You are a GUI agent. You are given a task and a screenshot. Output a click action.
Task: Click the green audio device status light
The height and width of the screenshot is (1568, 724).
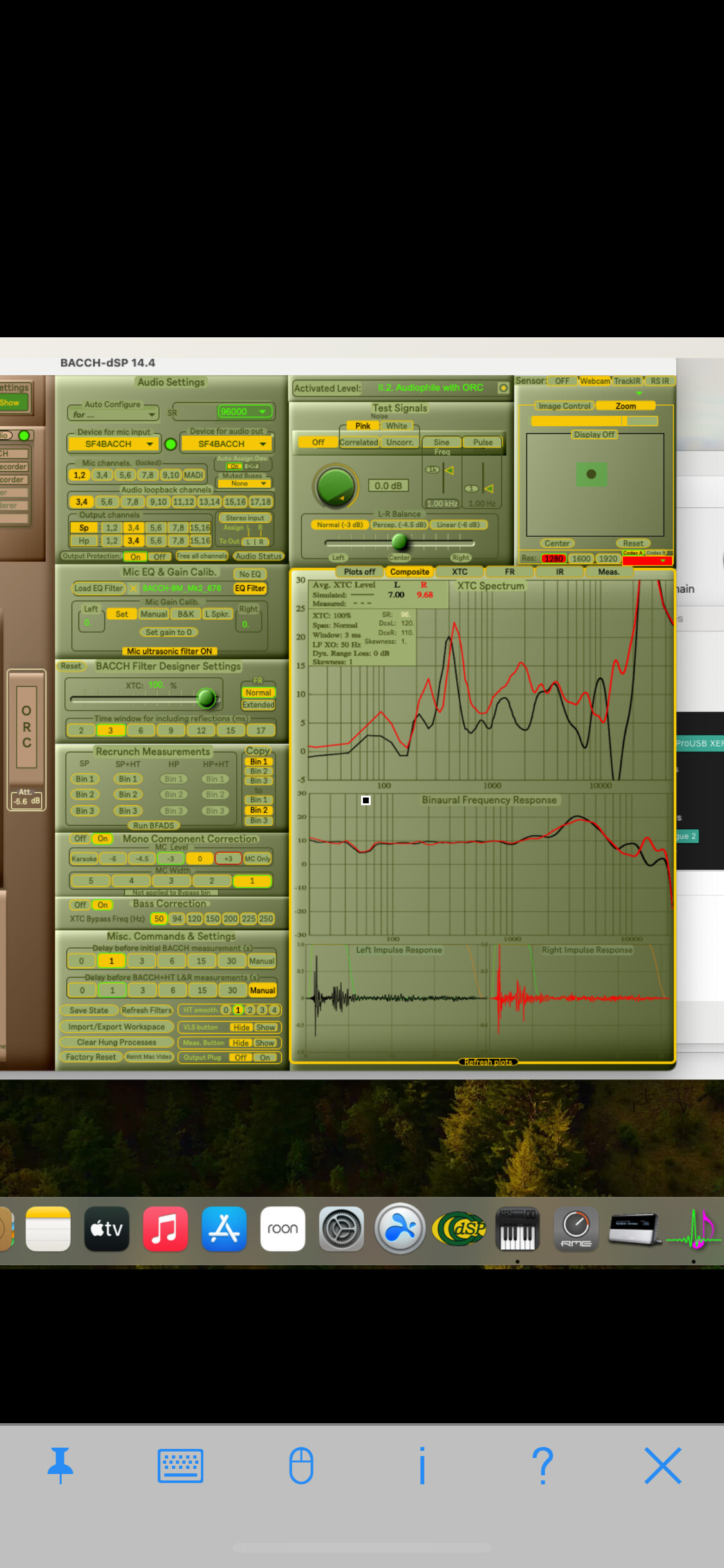[171, 444]
